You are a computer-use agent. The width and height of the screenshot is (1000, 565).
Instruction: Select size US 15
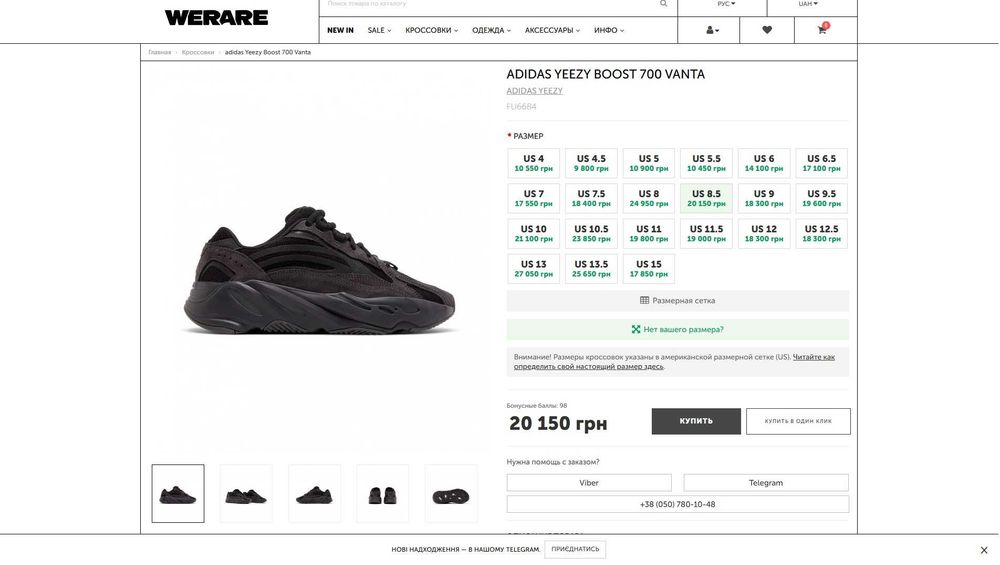click(x=649, y=268)
